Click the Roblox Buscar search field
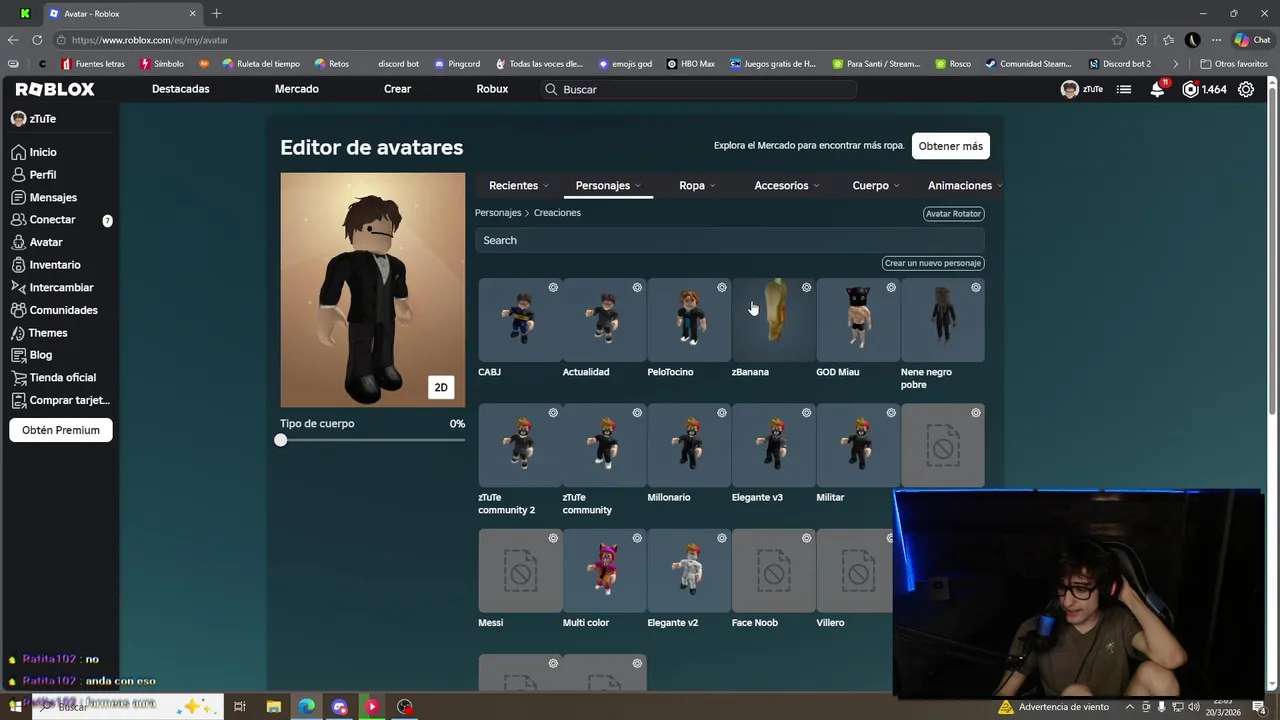 pyautogui.click(x=698, y=89)
